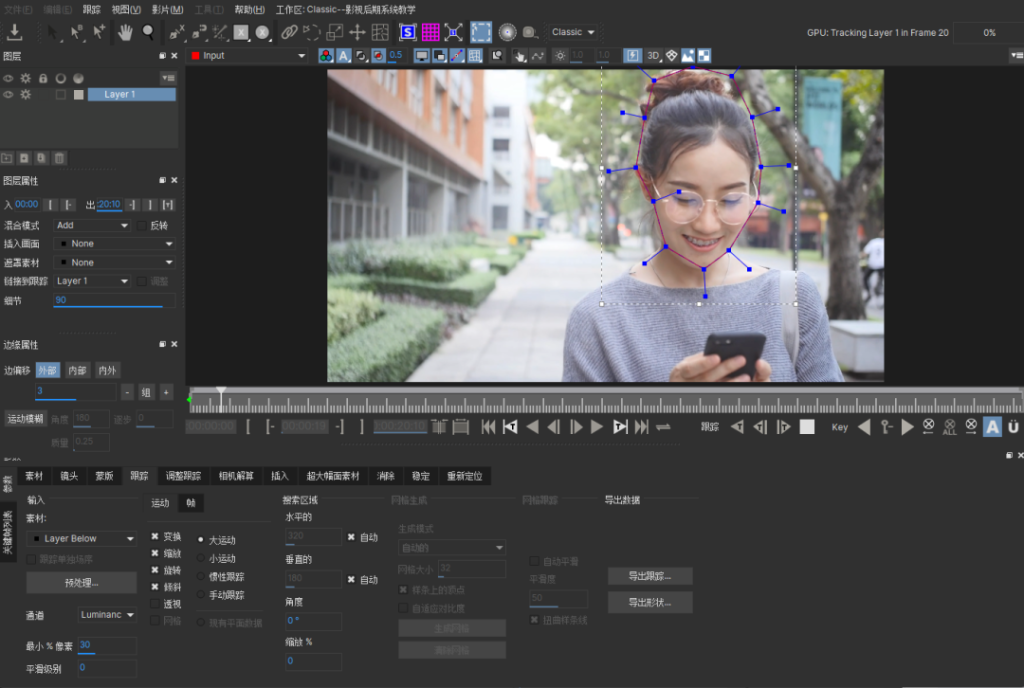Click the 最小 % 像素 input field
Image resolution: width=1024 pixels, height=688 pixels.
107,646
